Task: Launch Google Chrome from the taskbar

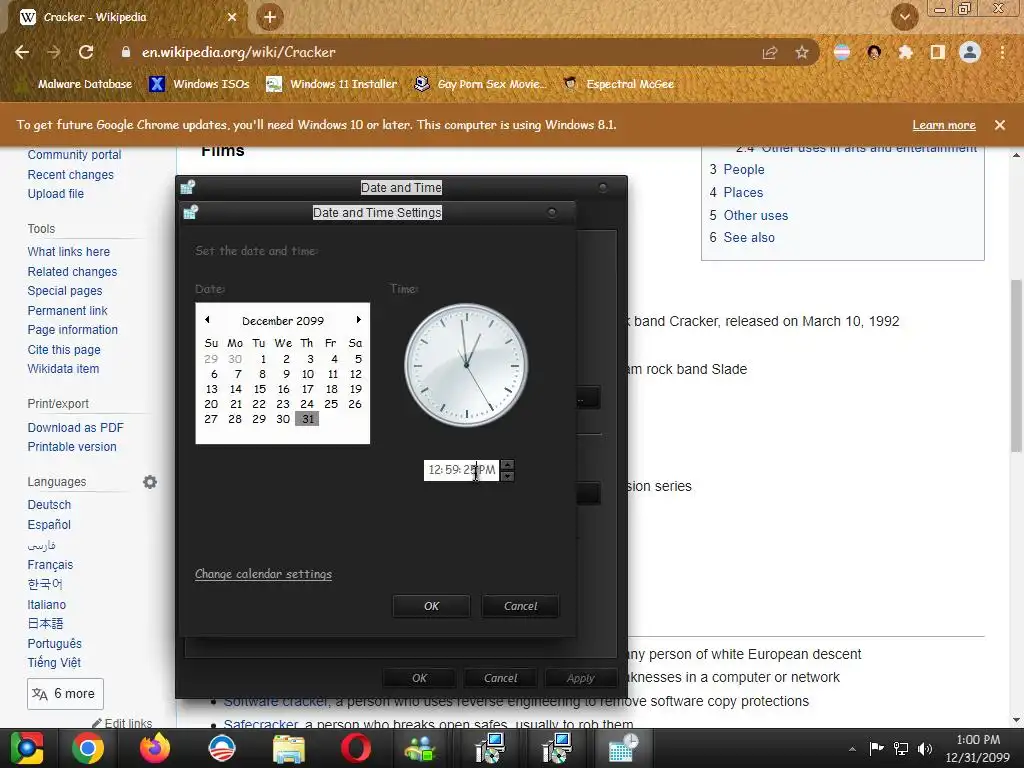Action: click(x=88, y=748)
